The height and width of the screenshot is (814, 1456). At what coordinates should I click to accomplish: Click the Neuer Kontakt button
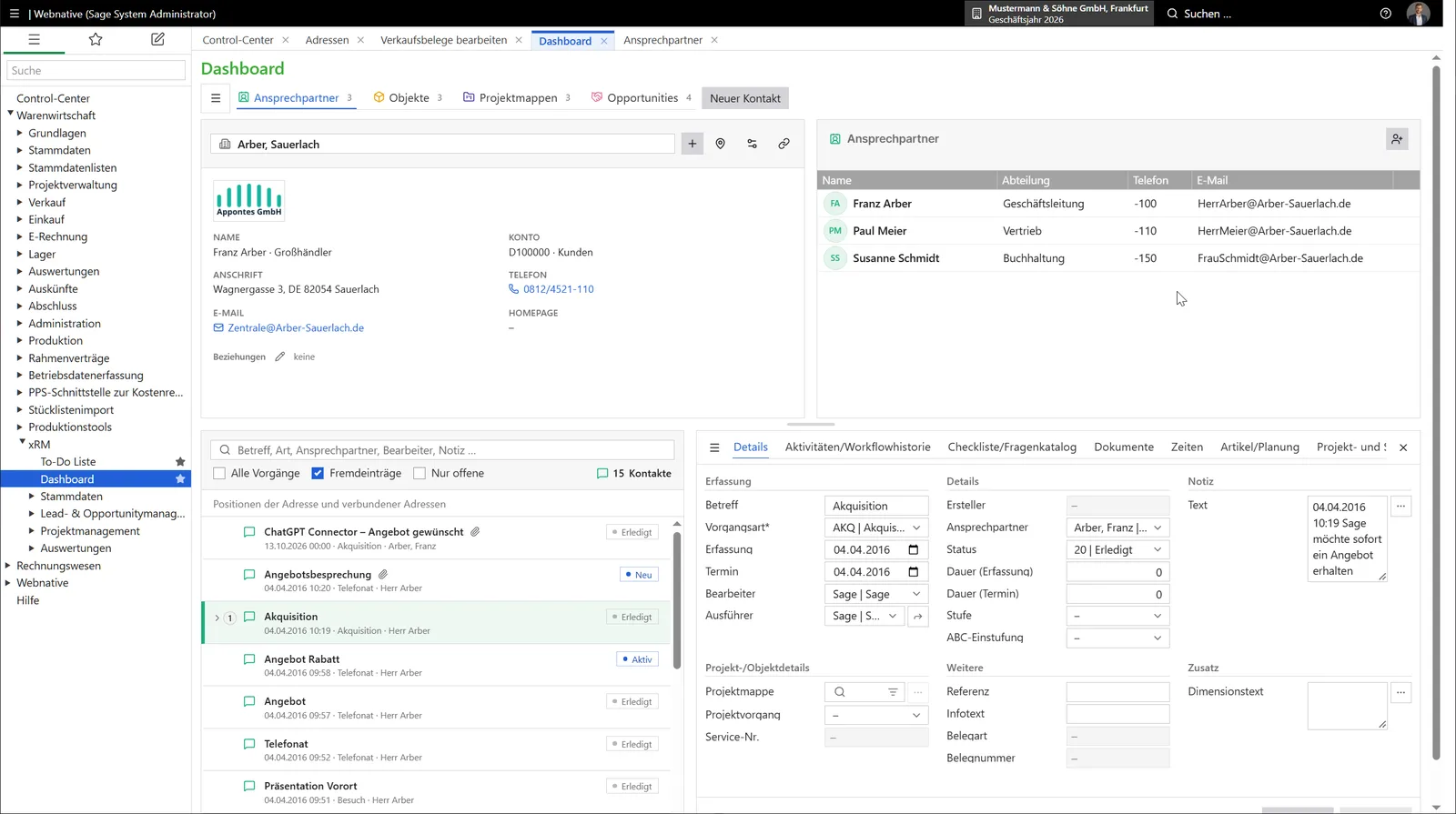[x=745, y=98]
